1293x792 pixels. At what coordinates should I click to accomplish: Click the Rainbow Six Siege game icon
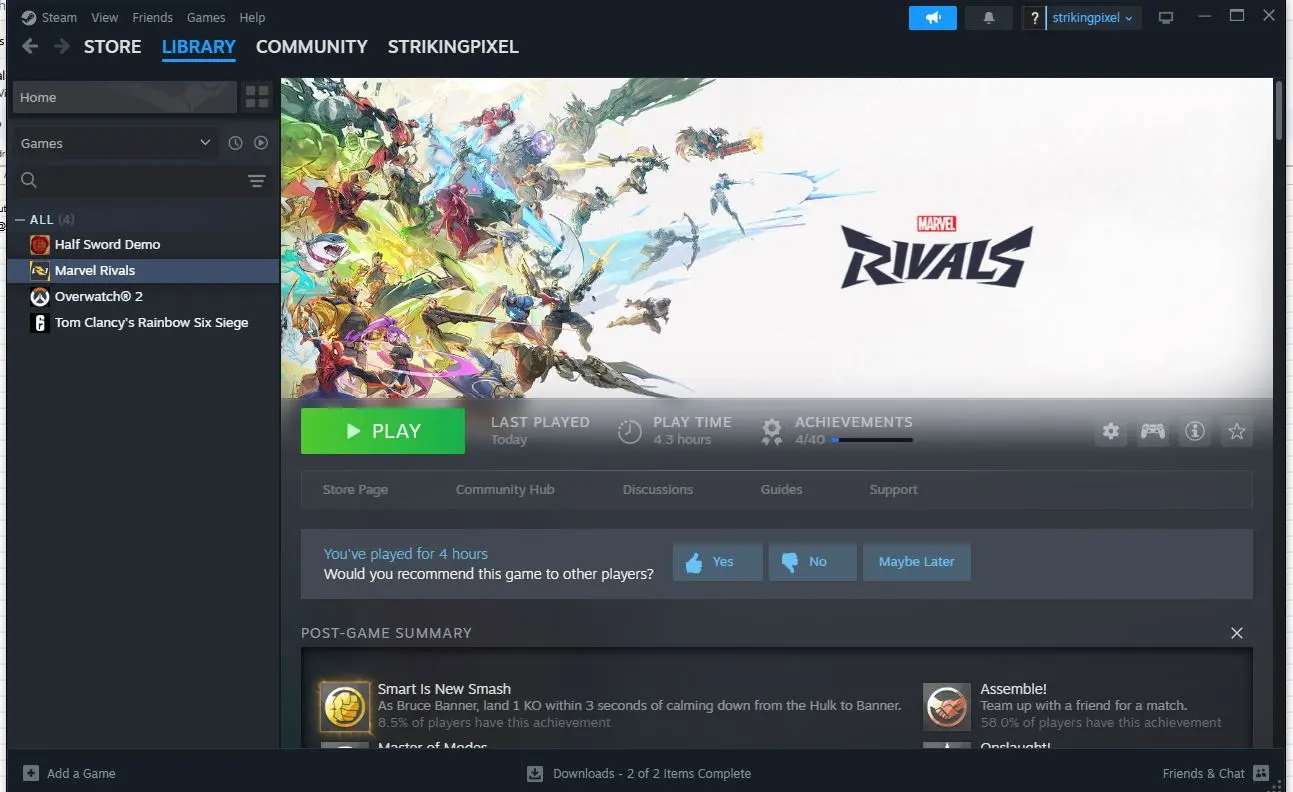[x=40, y=322]
